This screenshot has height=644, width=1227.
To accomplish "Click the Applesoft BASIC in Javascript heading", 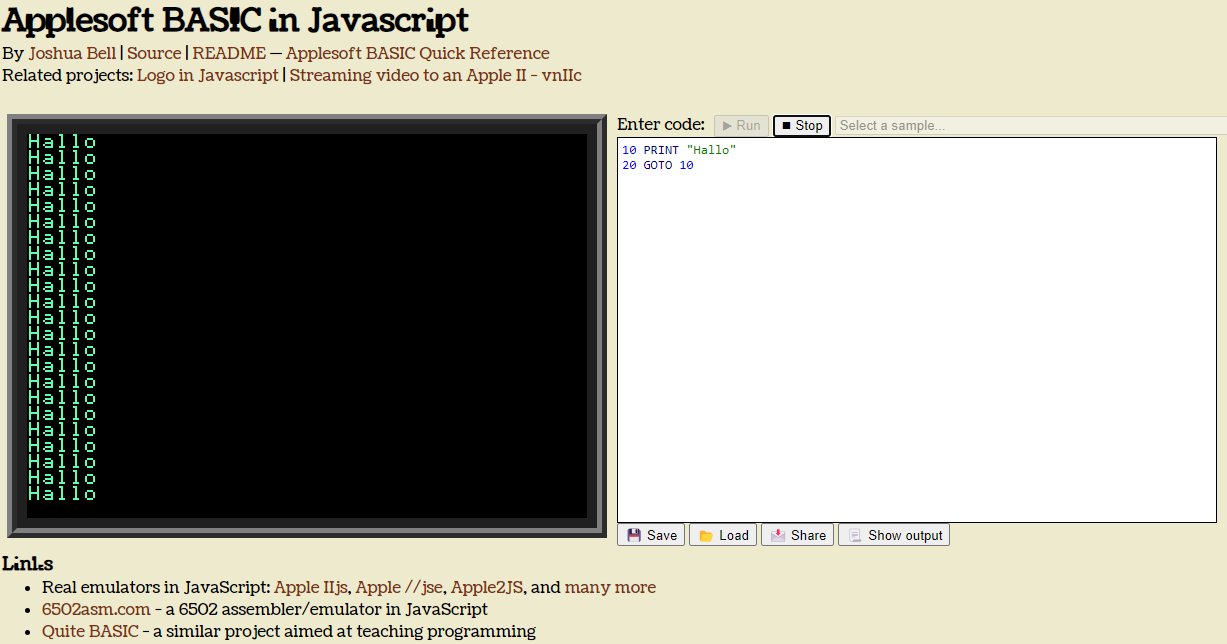I will point(236,20).
